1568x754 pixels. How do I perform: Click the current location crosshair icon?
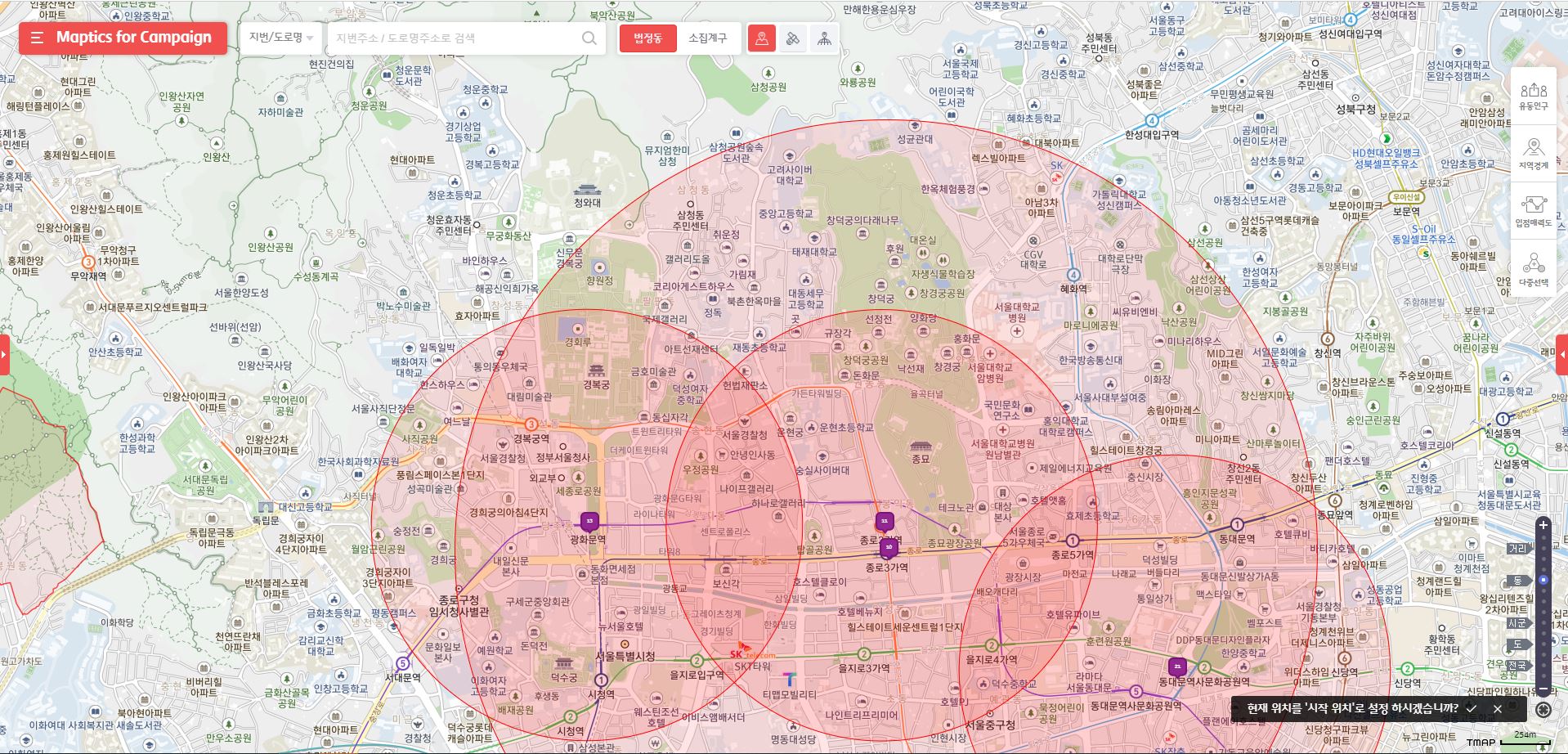(1543, 709)
